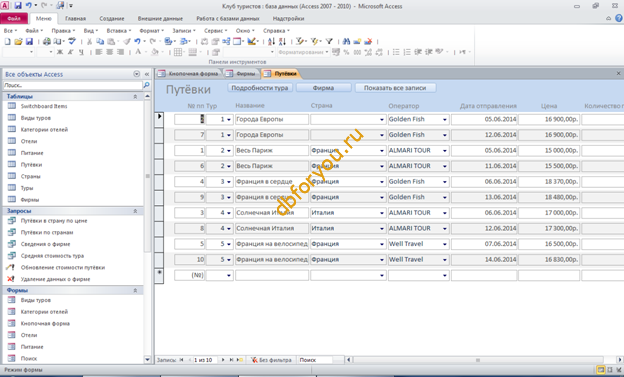Click the New record icon

(x=357, y=41)
